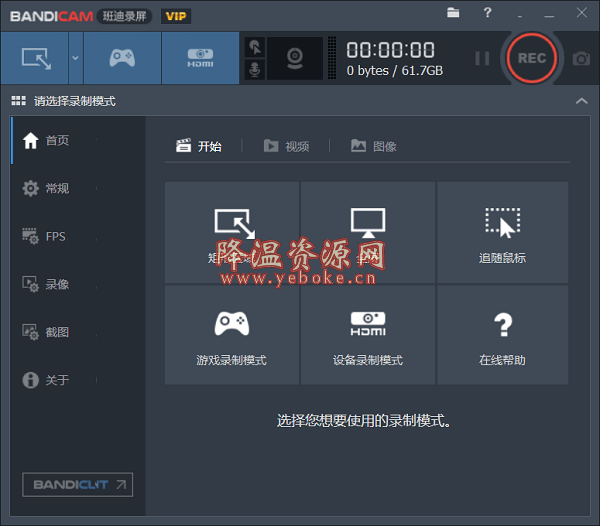The image size is (600, 526).
Task: Open the 常规 general settings sidebar item
Action: coord(78,188)
